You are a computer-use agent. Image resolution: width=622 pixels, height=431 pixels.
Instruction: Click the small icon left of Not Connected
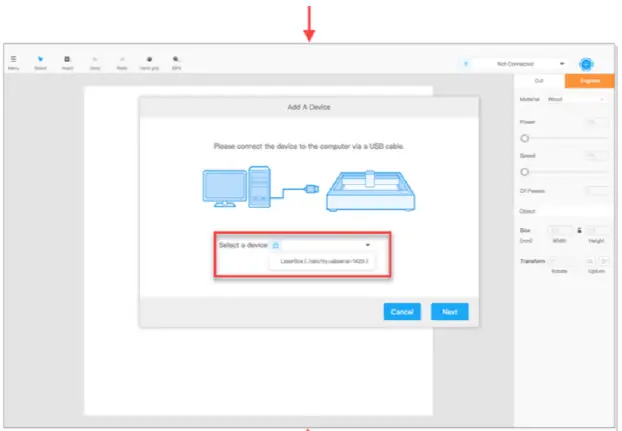coord(466,64)
